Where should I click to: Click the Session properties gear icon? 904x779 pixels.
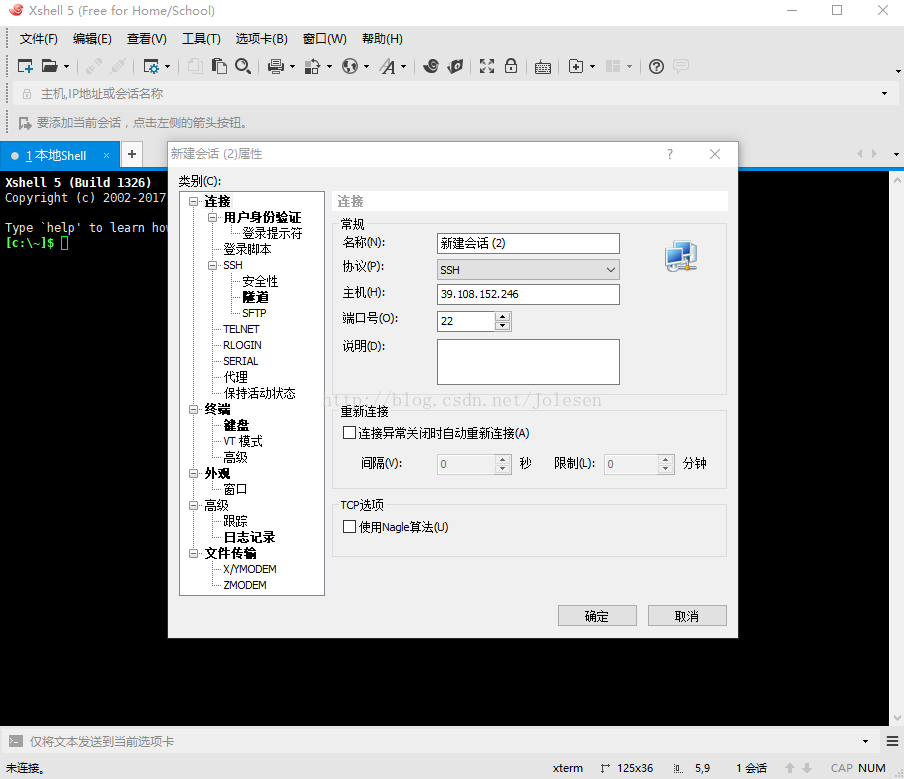[x=151, y=66]
